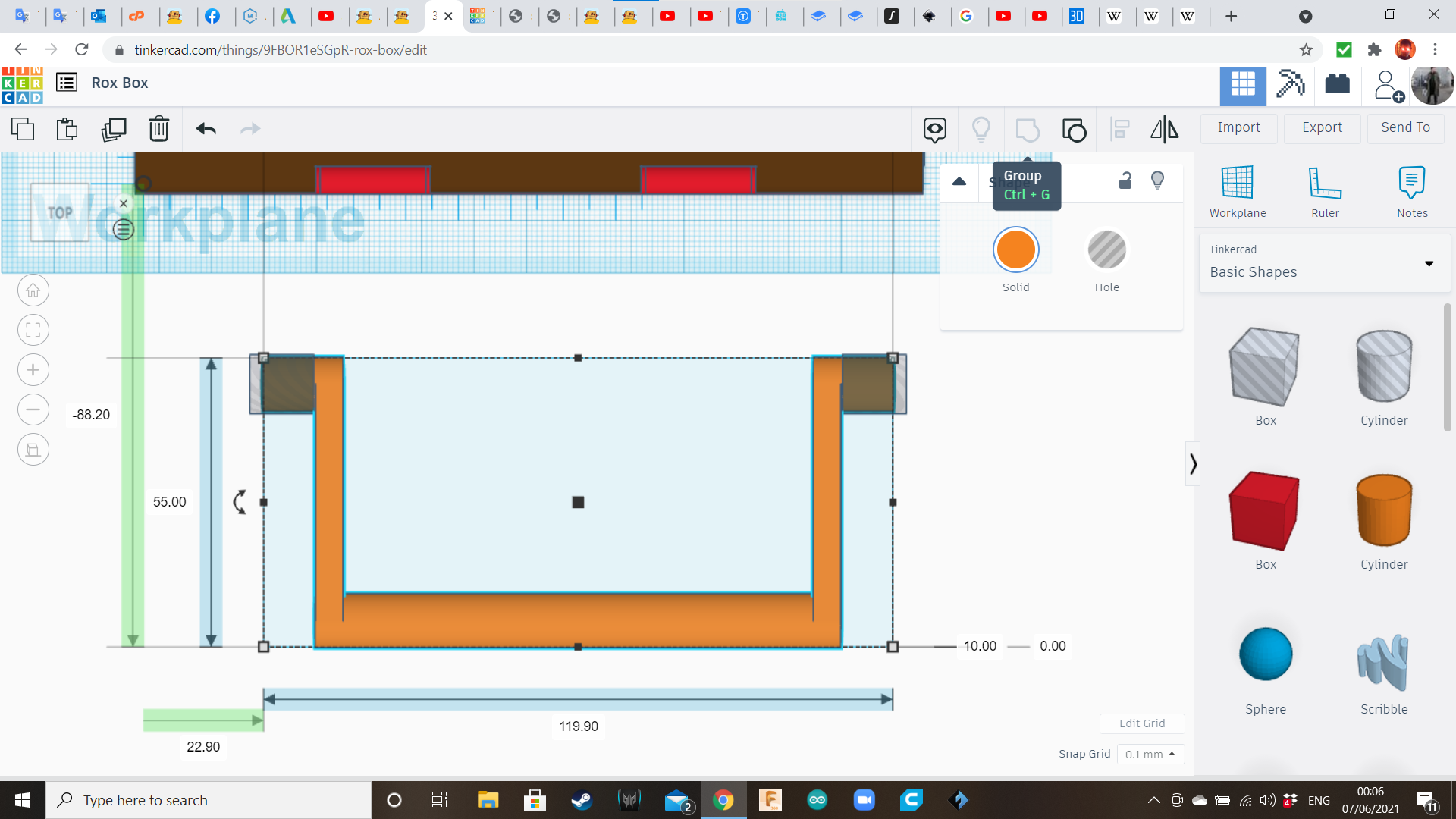Edit the 119.90 width dimension field
1456x819 pixels.
(x=579, y=726)
